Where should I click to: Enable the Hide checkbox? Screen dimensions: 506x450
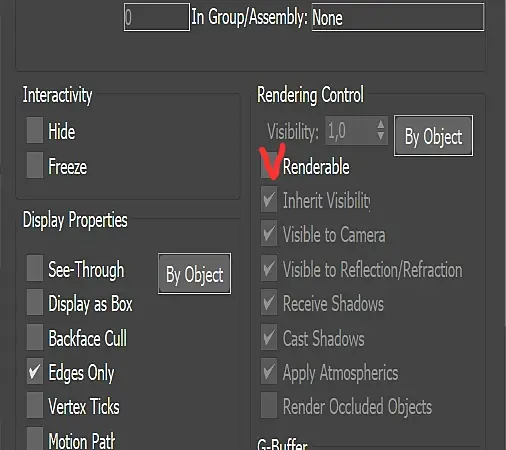[35, 130]
